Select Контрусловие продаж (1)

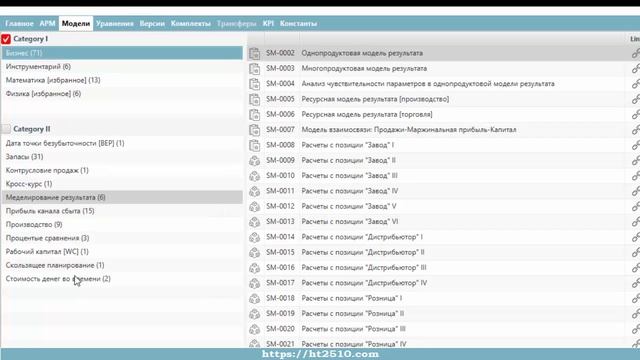pos(122,170)
